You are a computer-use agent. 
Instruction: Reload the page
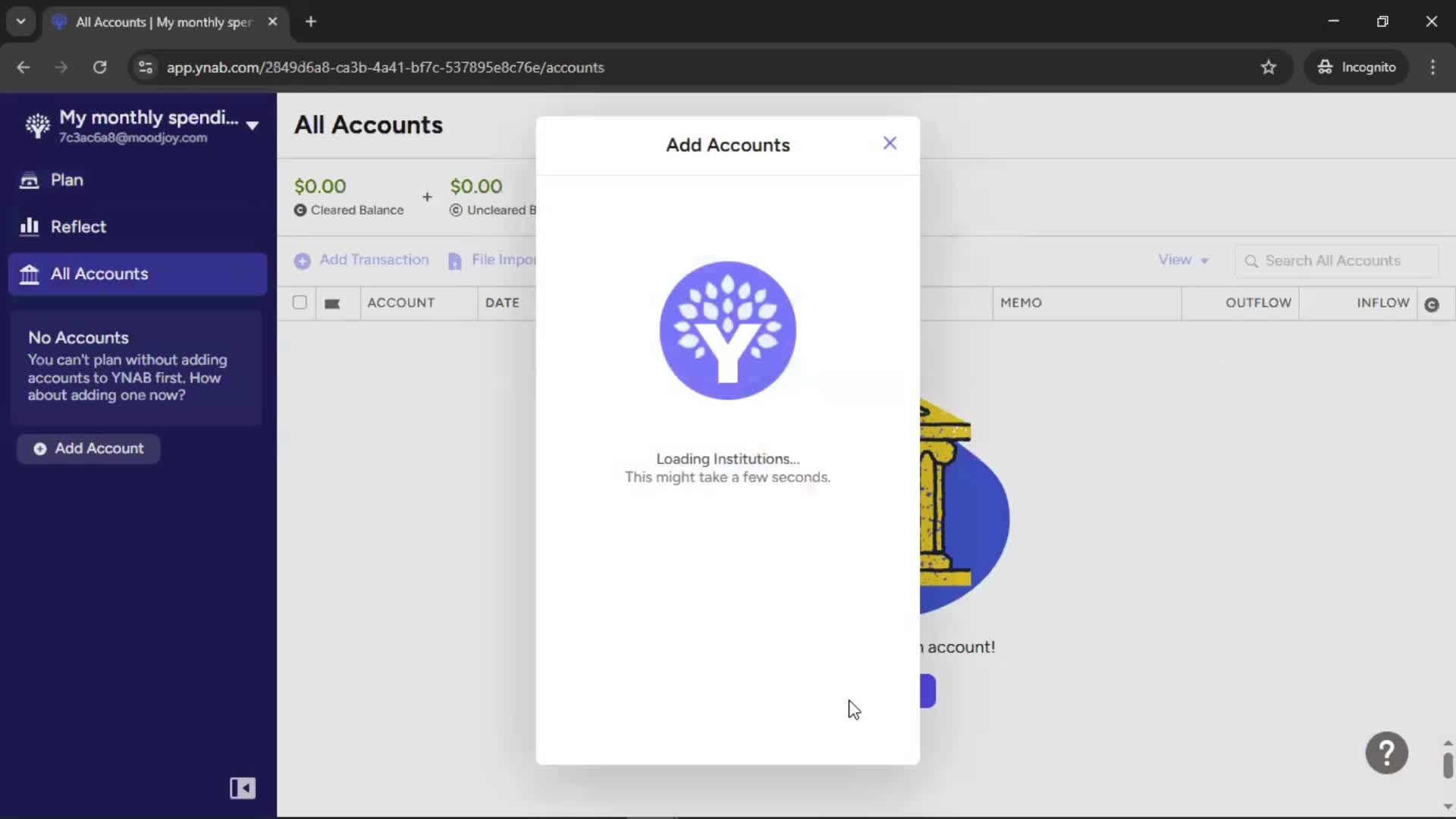[x=99, y=67]
